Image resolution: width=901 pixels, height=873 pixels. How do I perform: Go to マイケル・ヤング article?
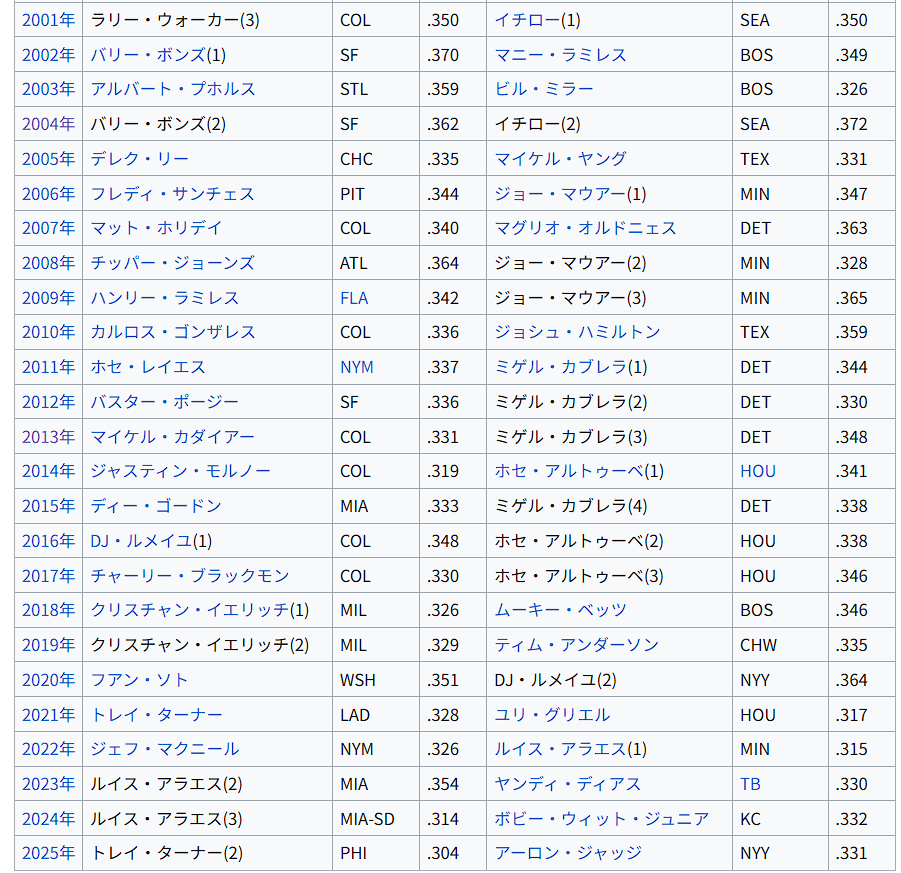(560, 159)
